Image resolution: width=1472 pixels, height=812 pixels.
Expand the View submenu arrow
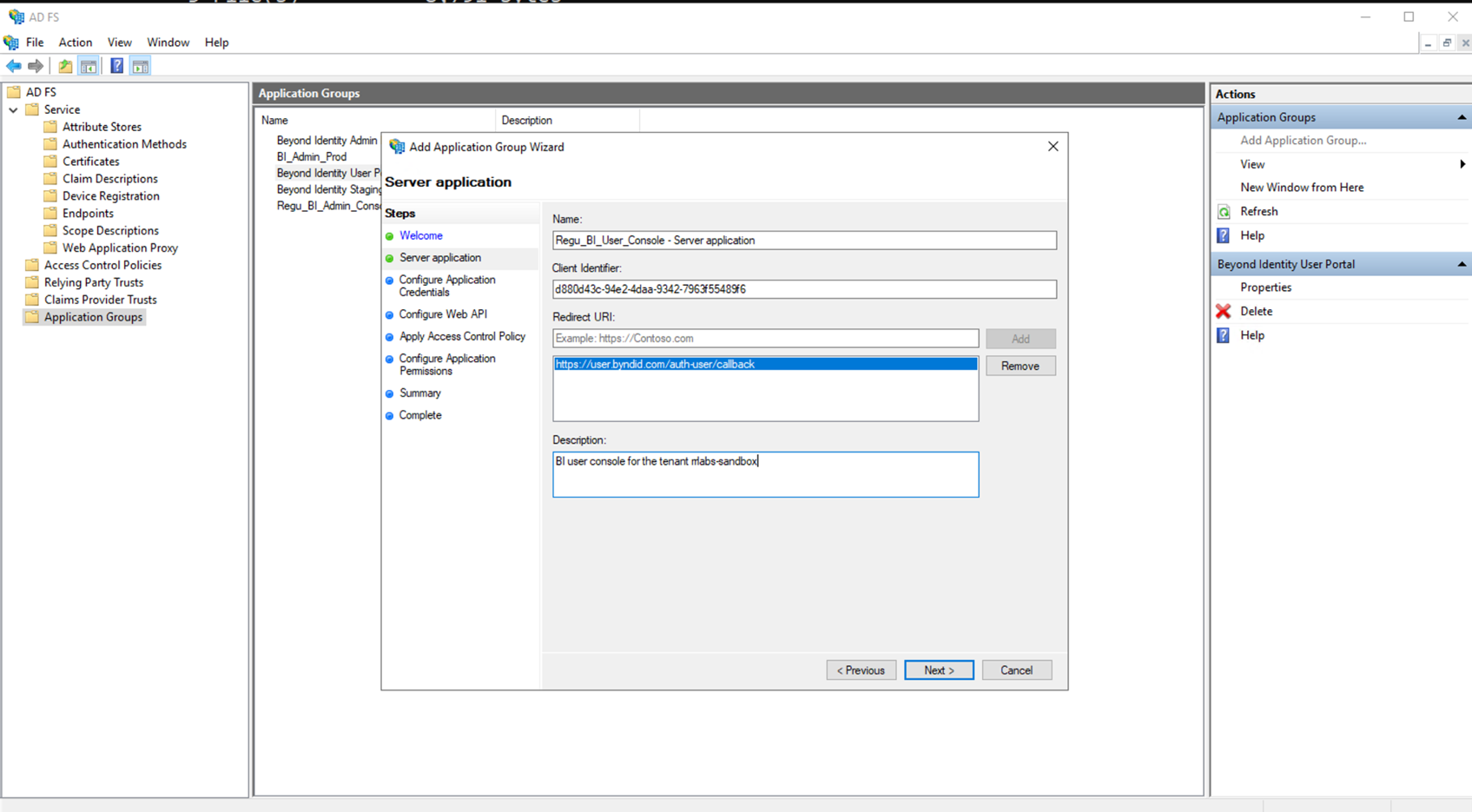1462,164
